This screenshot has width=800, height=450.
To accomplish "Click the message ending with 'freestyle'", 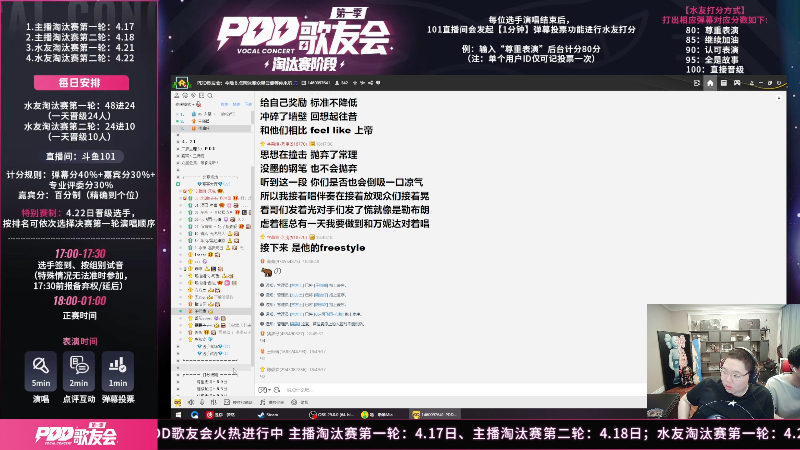I will [312, 247].
